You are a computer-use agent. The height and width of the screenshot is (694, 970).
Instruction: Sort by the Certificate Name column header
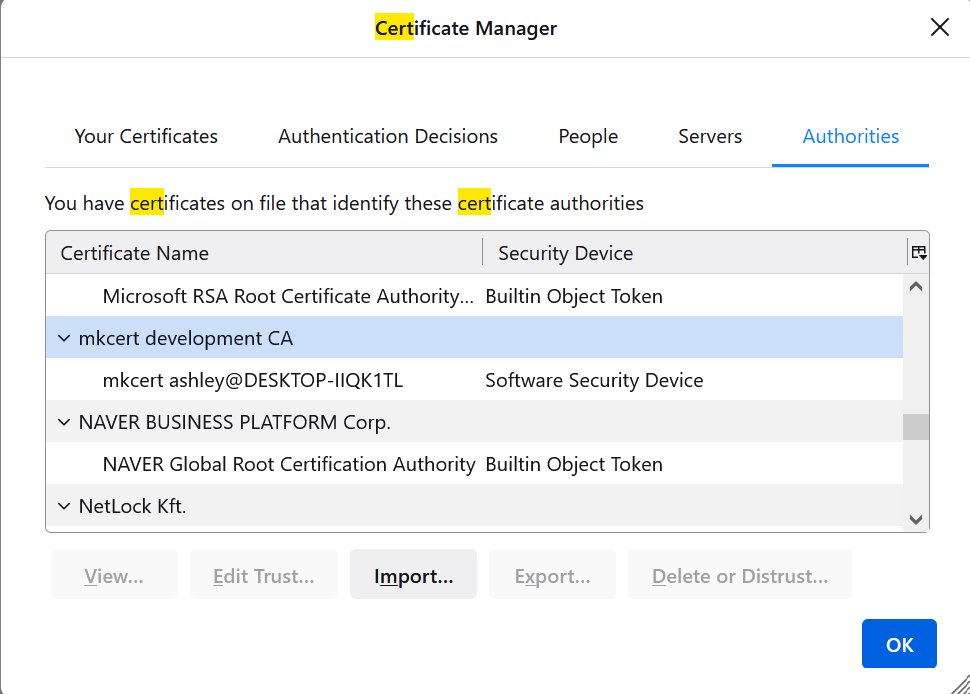pyautogui.click(x=133, y=253)
